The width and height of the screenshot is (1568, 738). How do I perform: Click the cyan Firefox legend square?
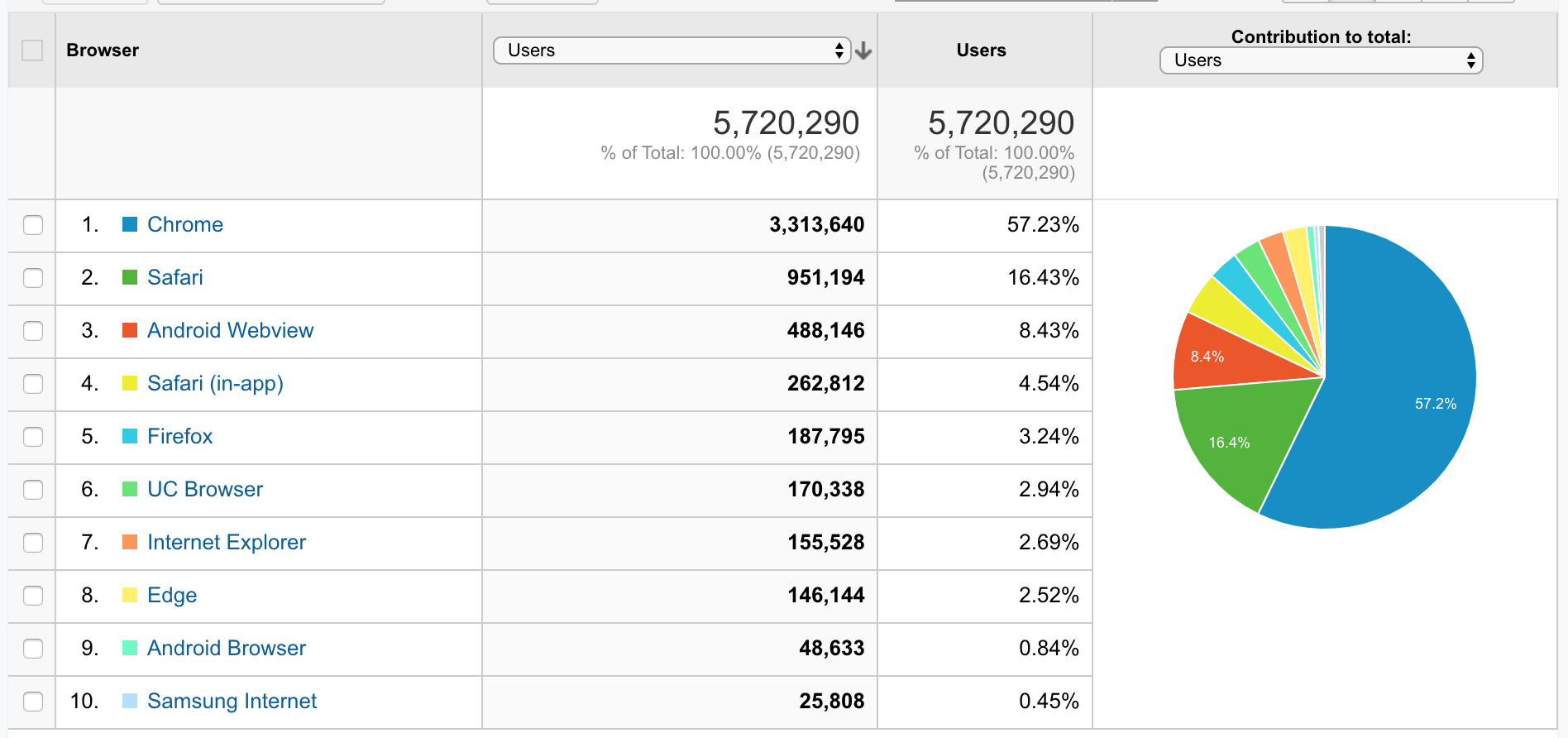pyautogui.click(x=130, y=436)
